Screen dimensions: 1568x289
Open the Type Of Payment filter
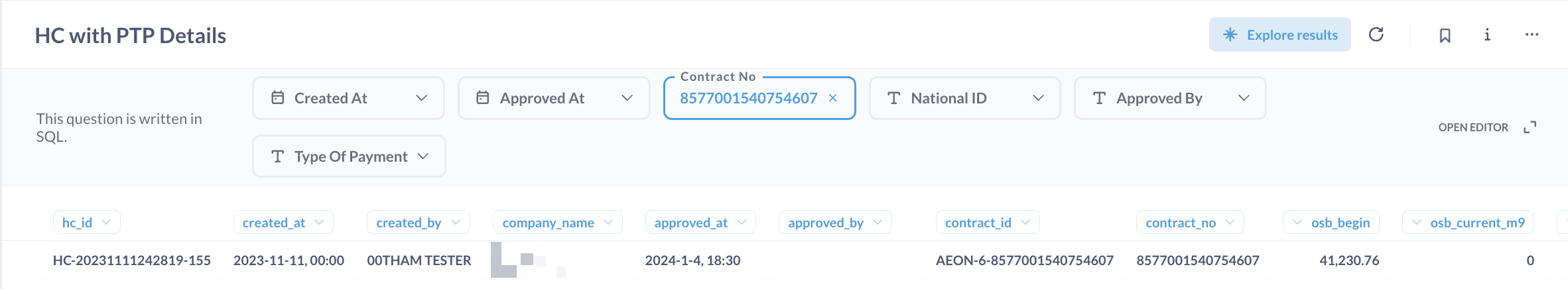click(349, 156)
